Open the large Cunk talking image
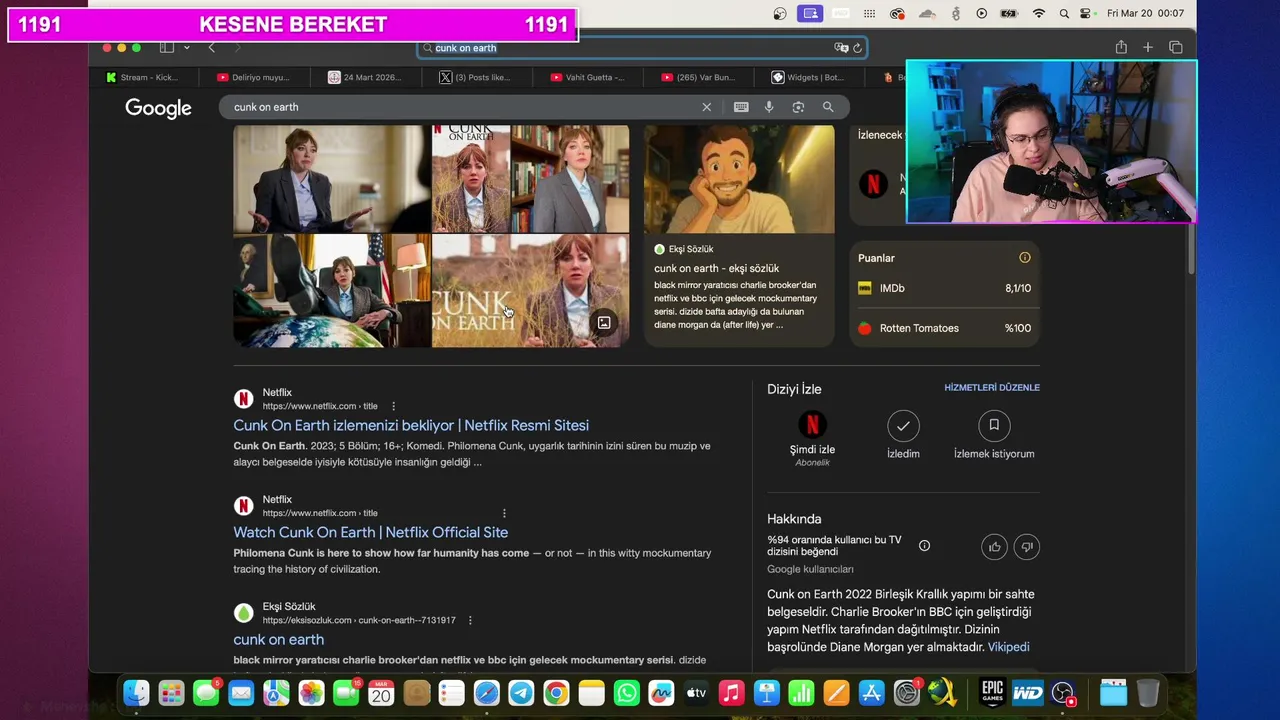This screenshot has width=1280, height=720. click(331, 178)
